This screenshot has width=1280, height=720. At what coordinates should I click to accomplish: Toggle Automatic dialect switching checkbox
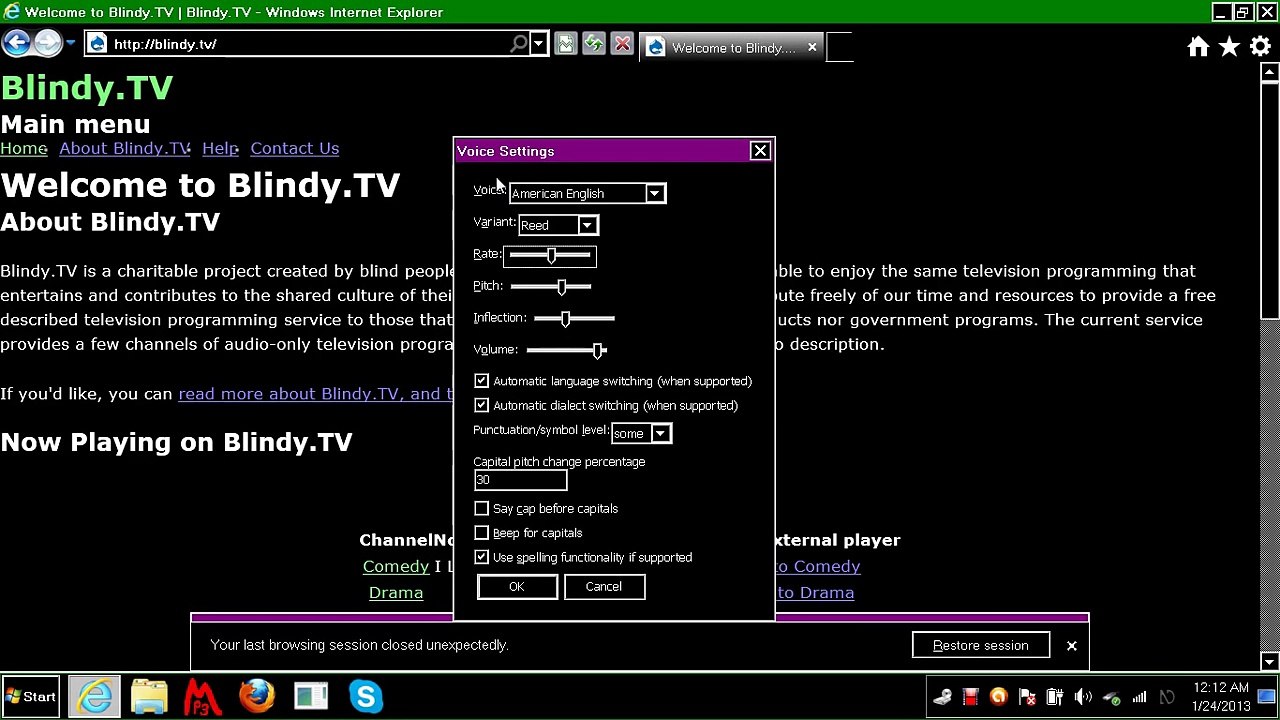pos(482,405)
